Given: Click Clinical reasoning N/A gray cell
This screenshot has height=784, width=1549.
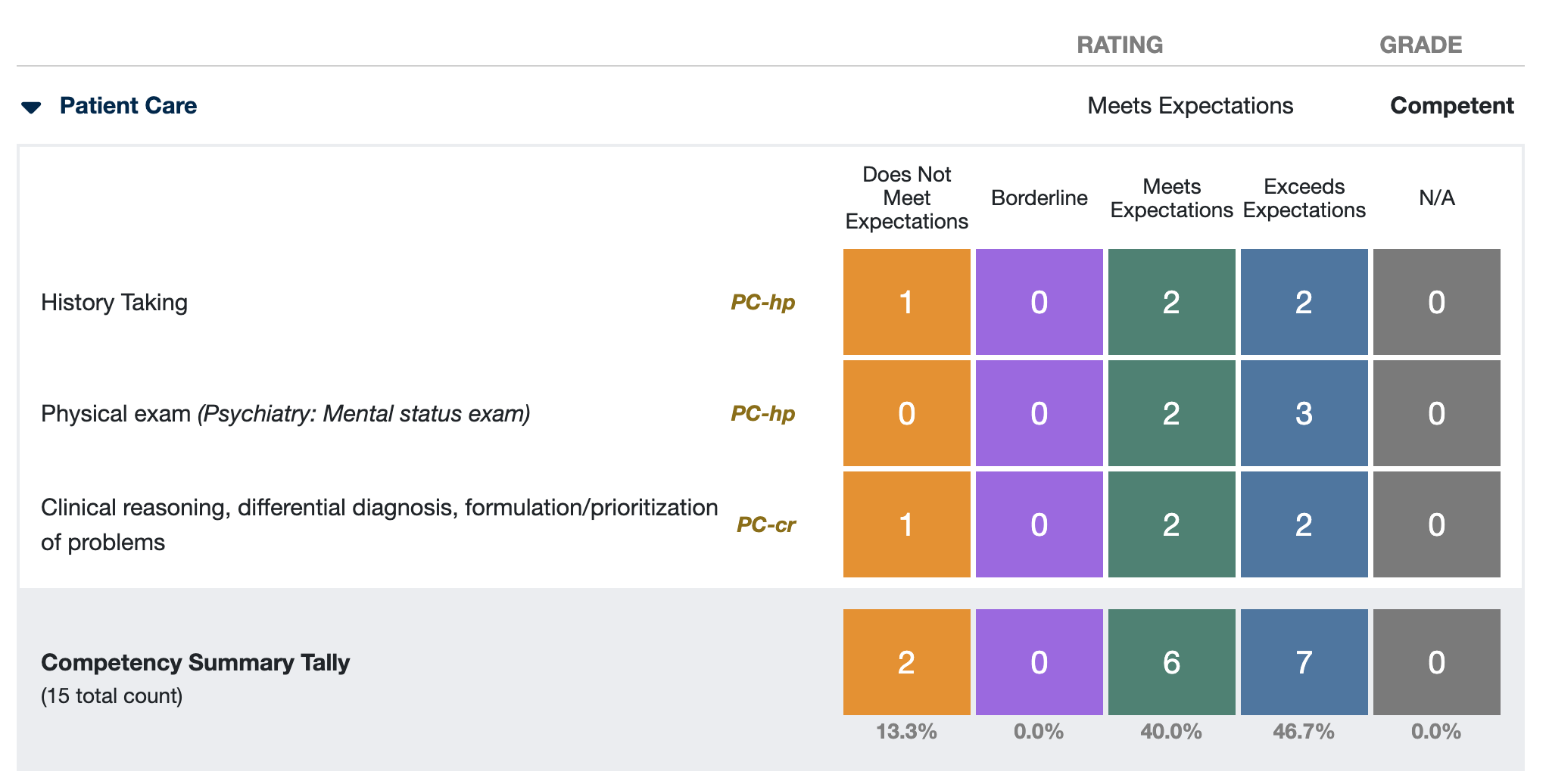Looking at the screenshot, I should pos(1436,524).
